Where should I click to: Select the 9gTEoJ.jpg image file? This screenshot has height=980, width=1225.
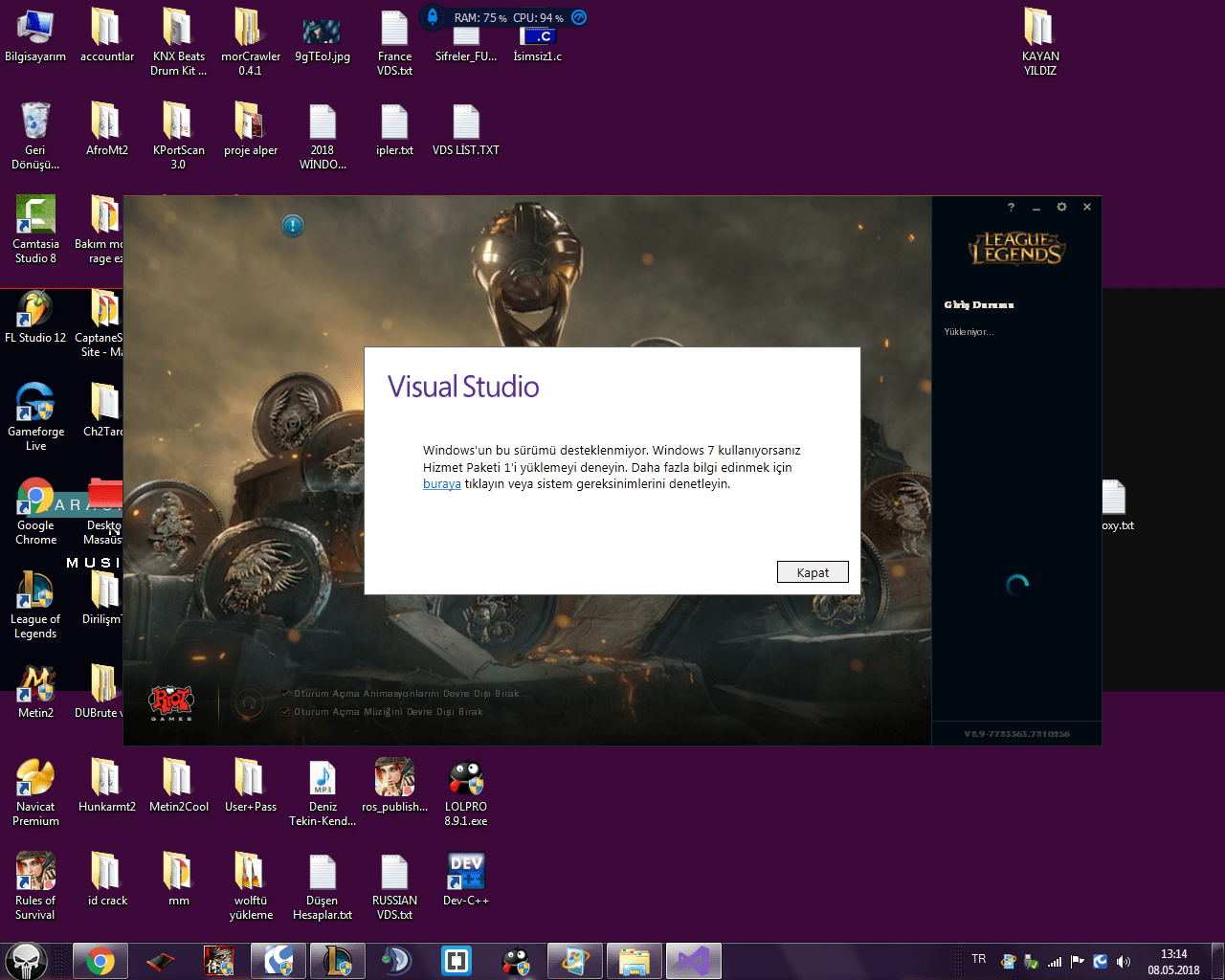(323, 40)
